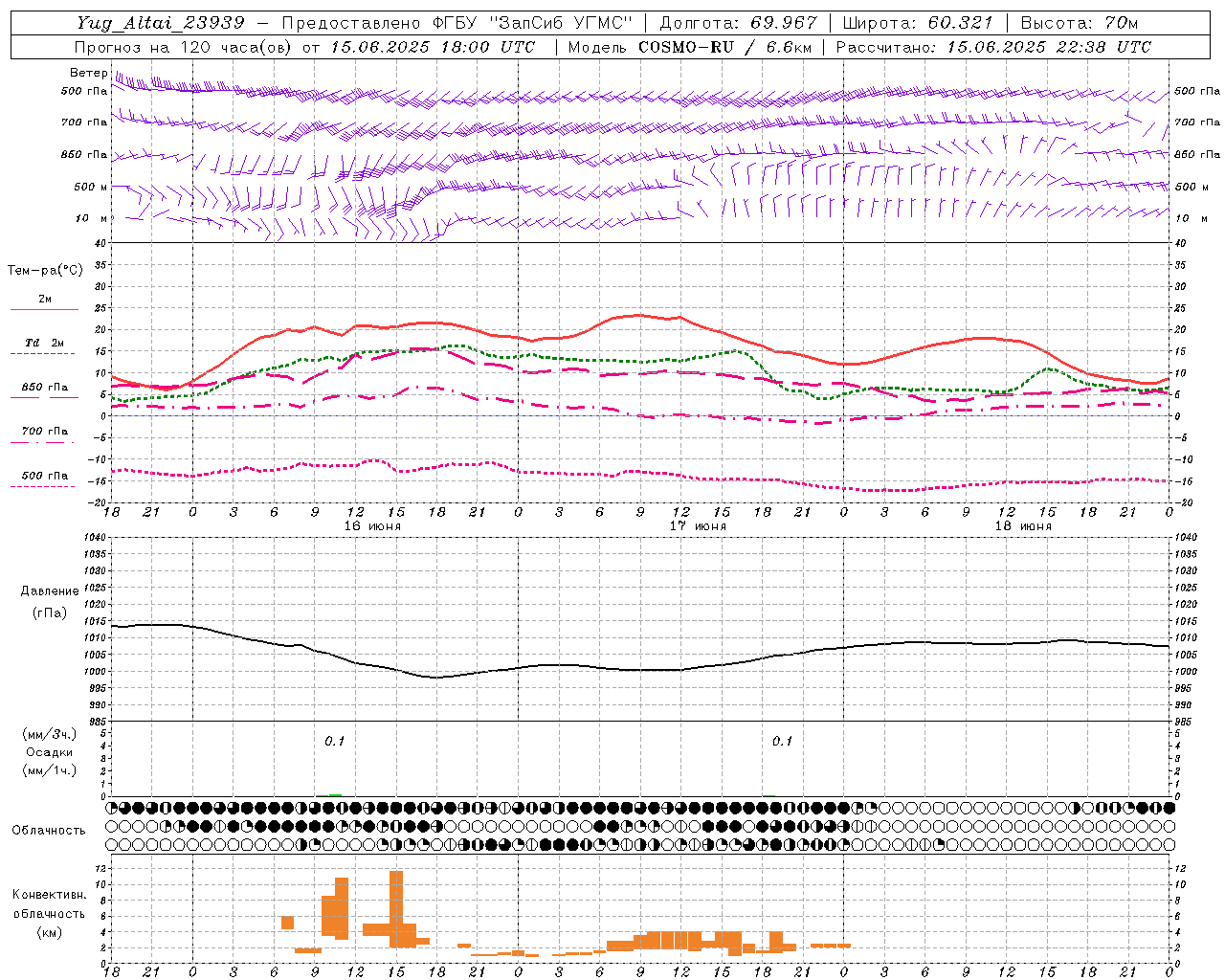
Task: Click the Высота: 70м value
Action: (1080, 23)
